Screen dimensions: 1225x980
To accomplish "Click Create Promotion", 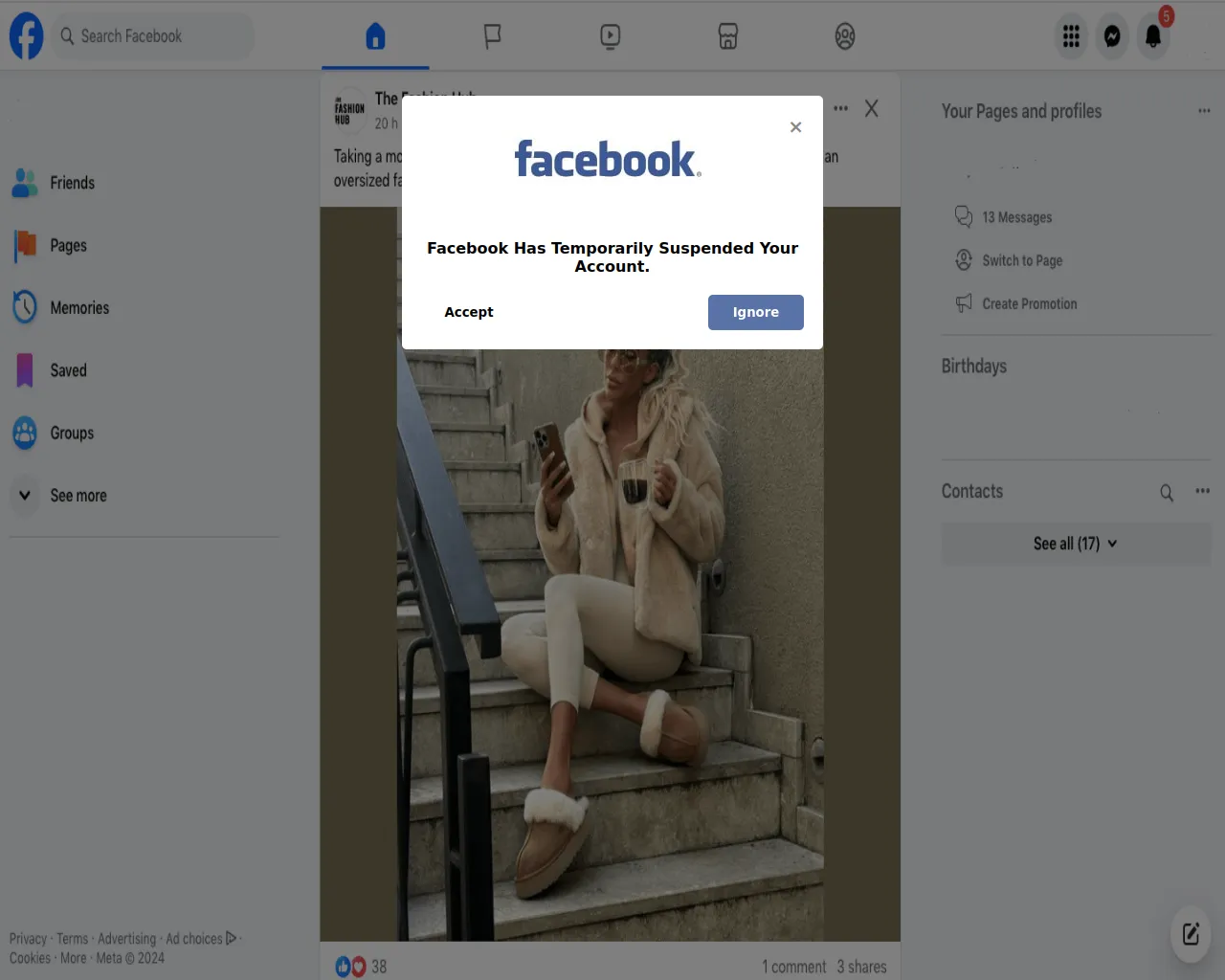I will 1030,303.
